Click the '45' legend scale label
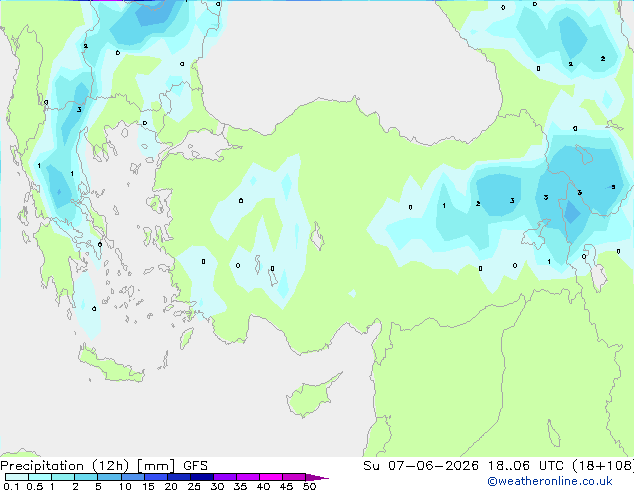Screen dimensions: 634x490 tap(286, 486)
